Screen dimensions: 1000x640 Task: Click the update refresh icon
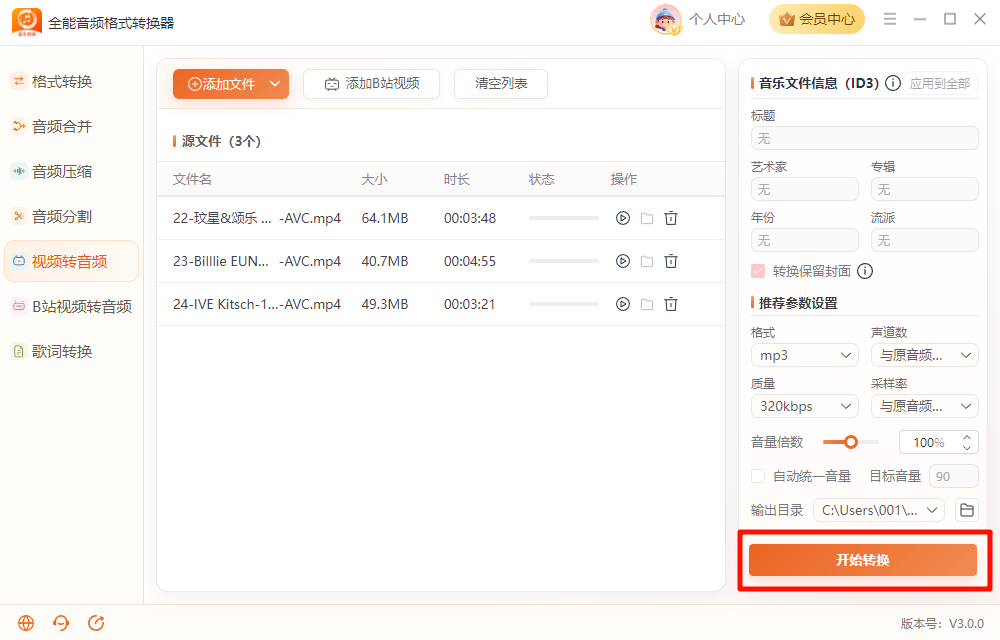point(96,623)
